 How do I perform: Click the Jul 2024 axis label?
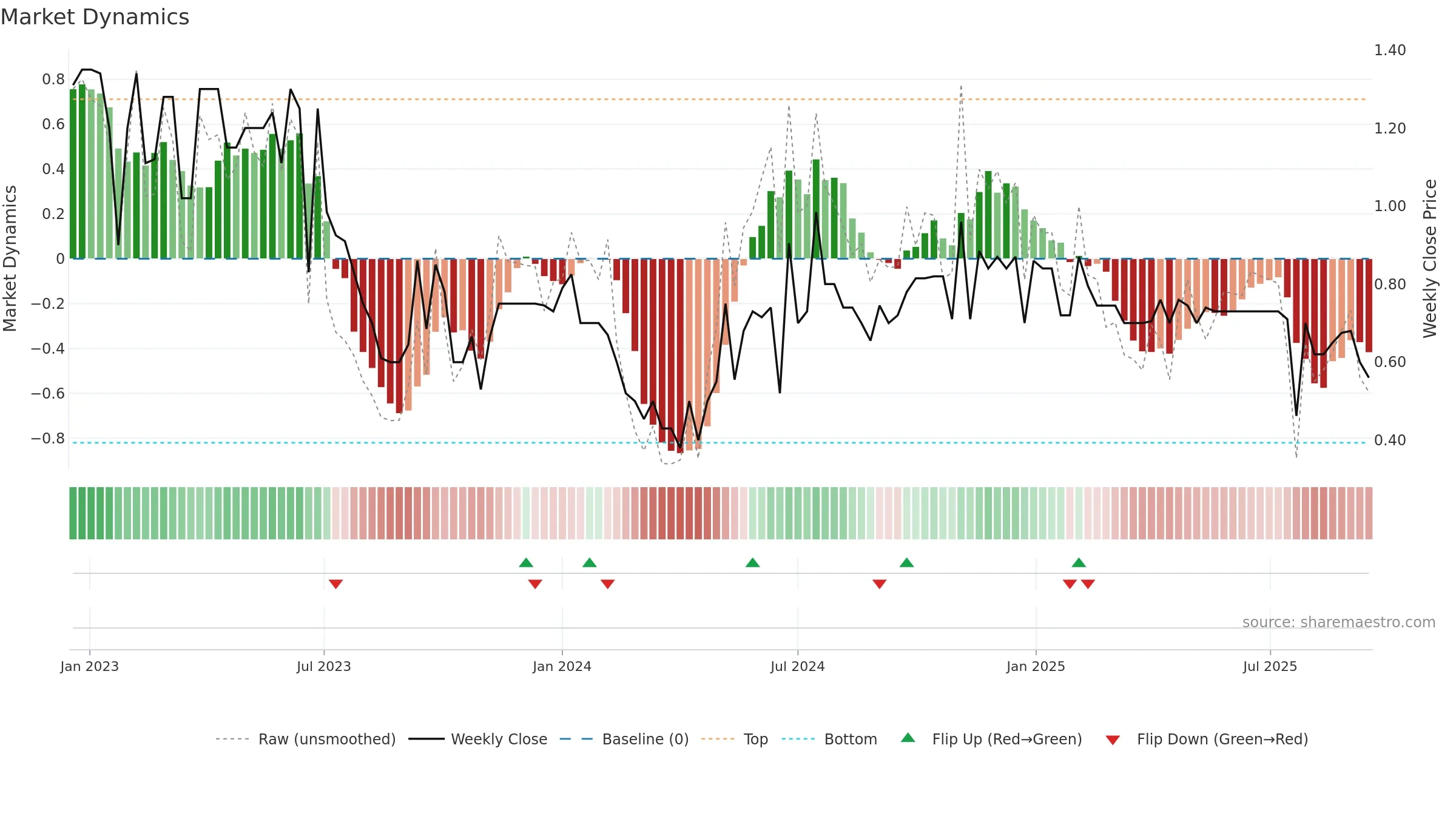[x=798, y=666]
